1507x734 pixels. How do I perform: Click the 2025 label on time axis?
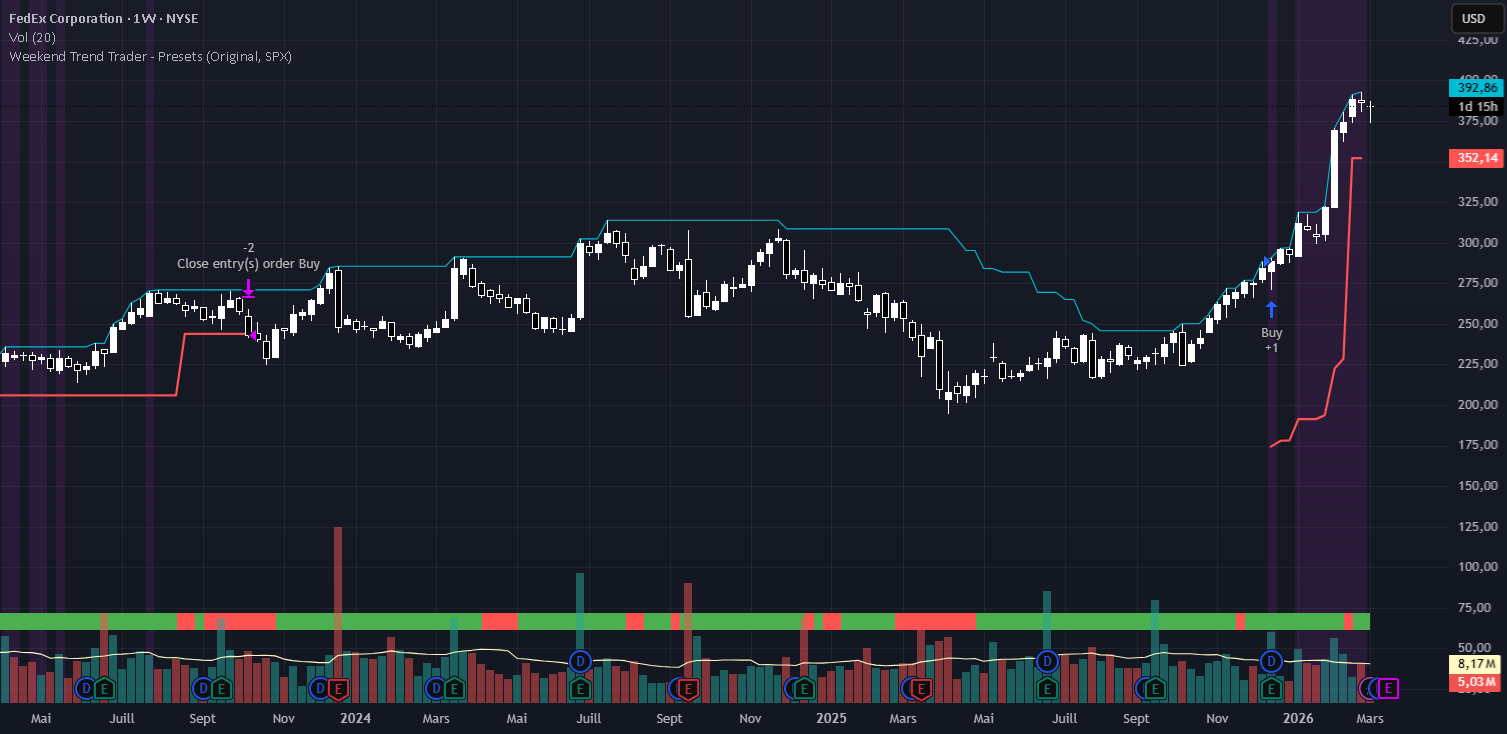pos(831,718)
